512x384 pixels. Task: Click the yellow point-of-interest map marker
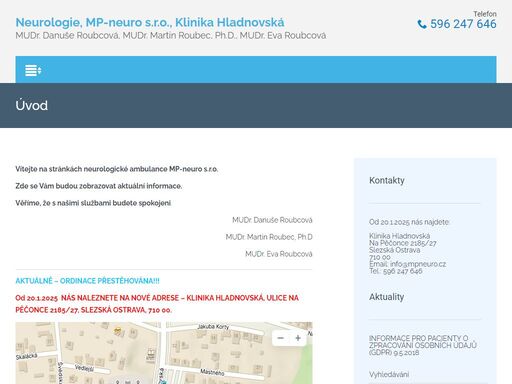coord(117,331)
